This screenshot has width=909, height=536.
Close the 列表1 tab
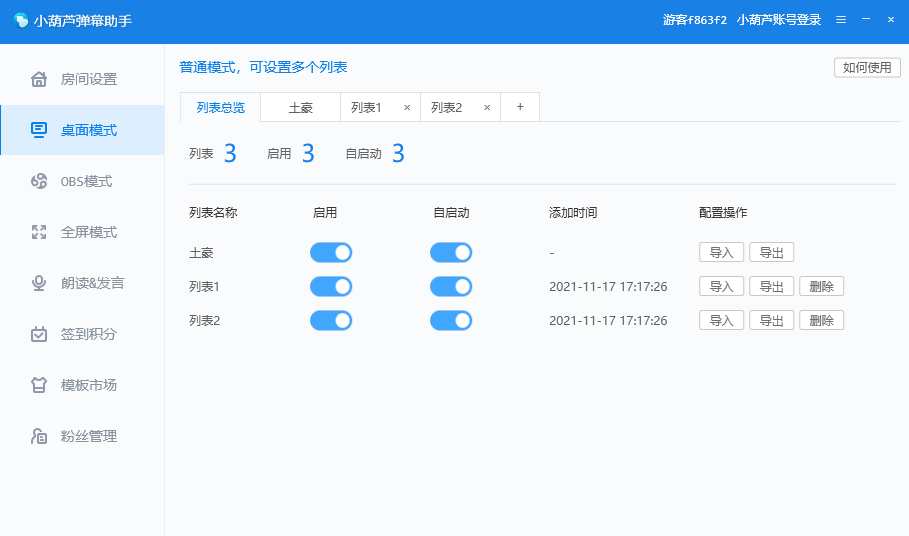coord(407,107)
